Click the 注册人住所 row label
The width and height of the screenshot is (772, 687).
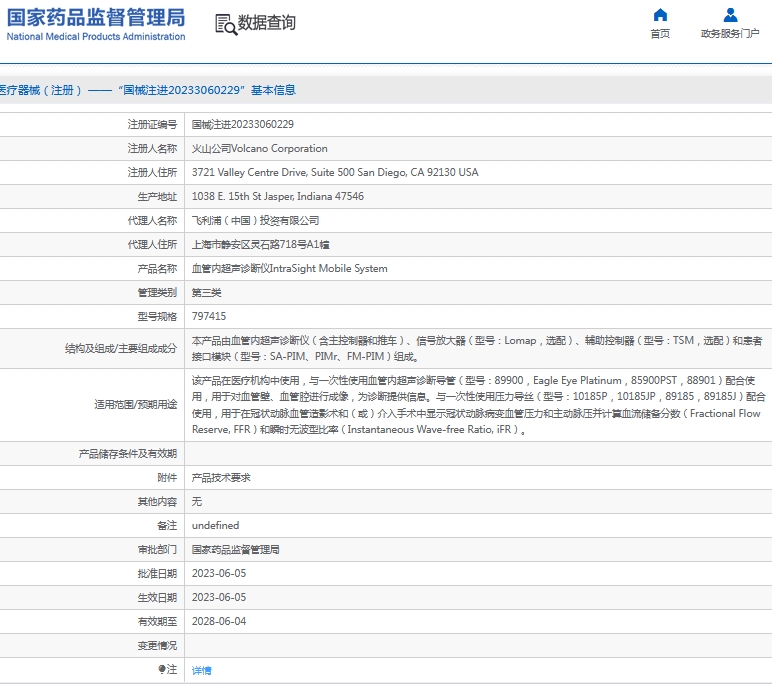[x=152, y=172]
